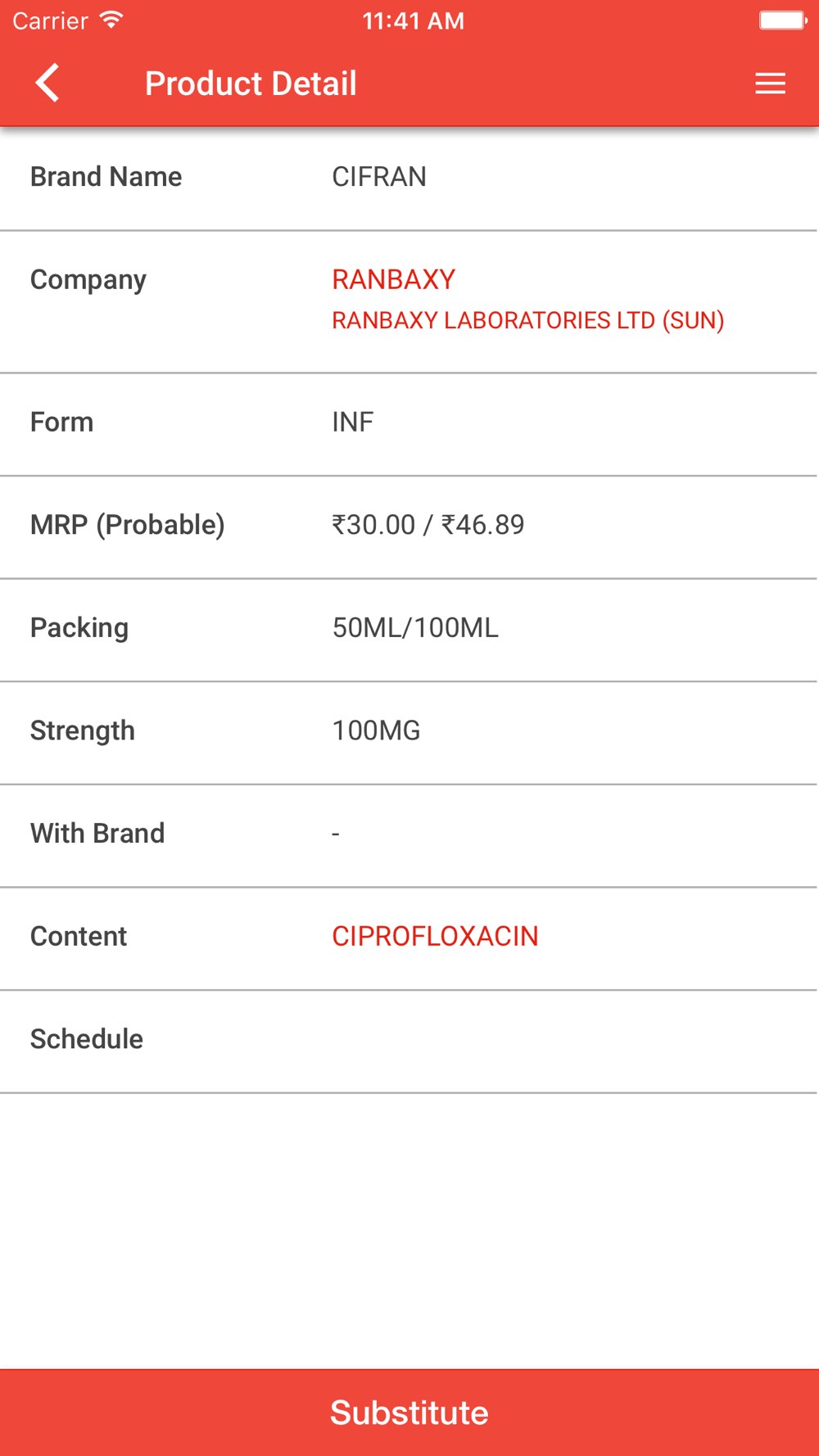The image size is (819, 1456).
Task: Tap the MRP price ₹30.00 / ₹46.89
Action: 428,525
